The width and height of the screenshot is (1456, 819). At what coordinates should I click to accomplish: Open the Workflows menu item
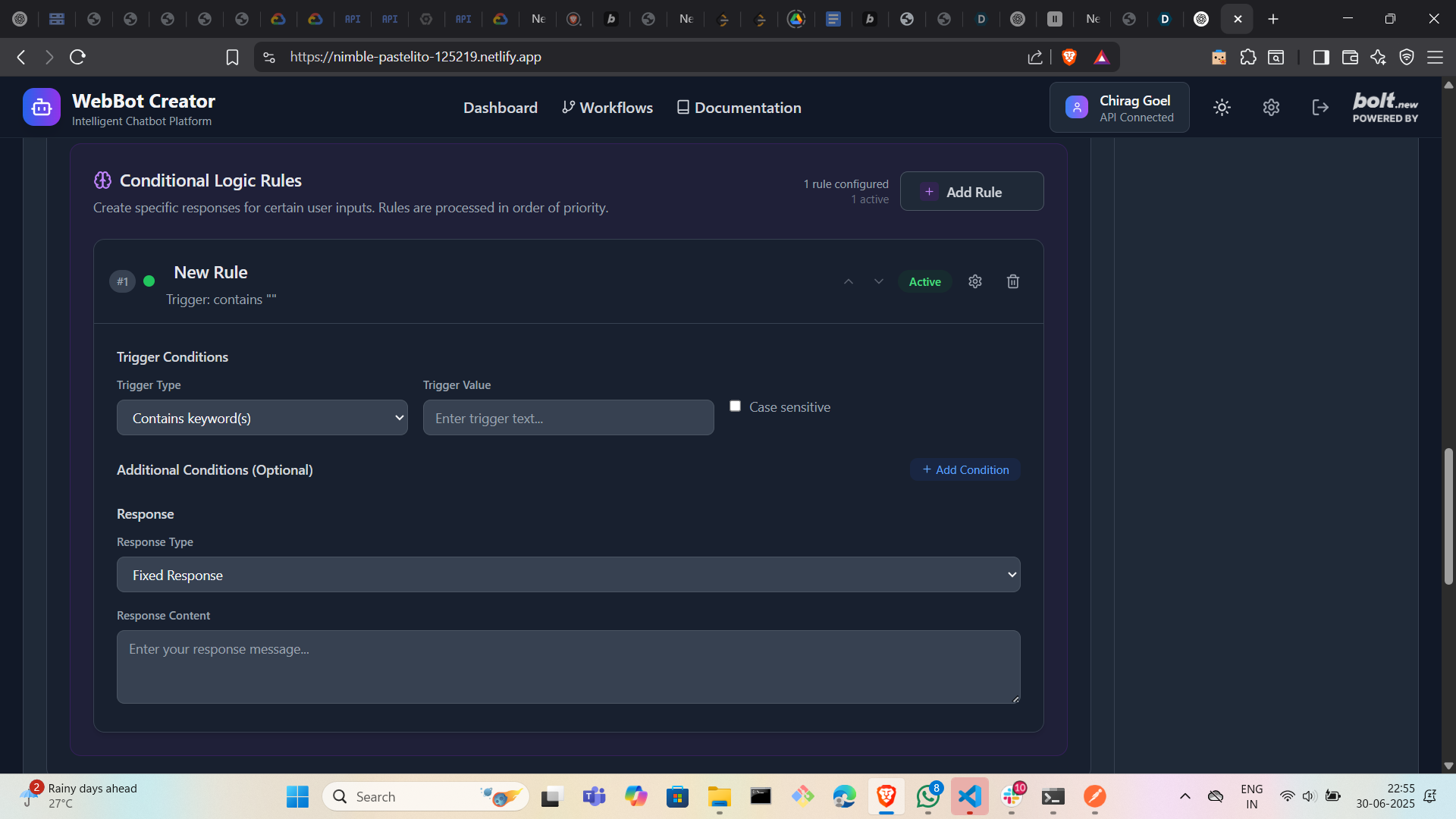click(607, 108)
